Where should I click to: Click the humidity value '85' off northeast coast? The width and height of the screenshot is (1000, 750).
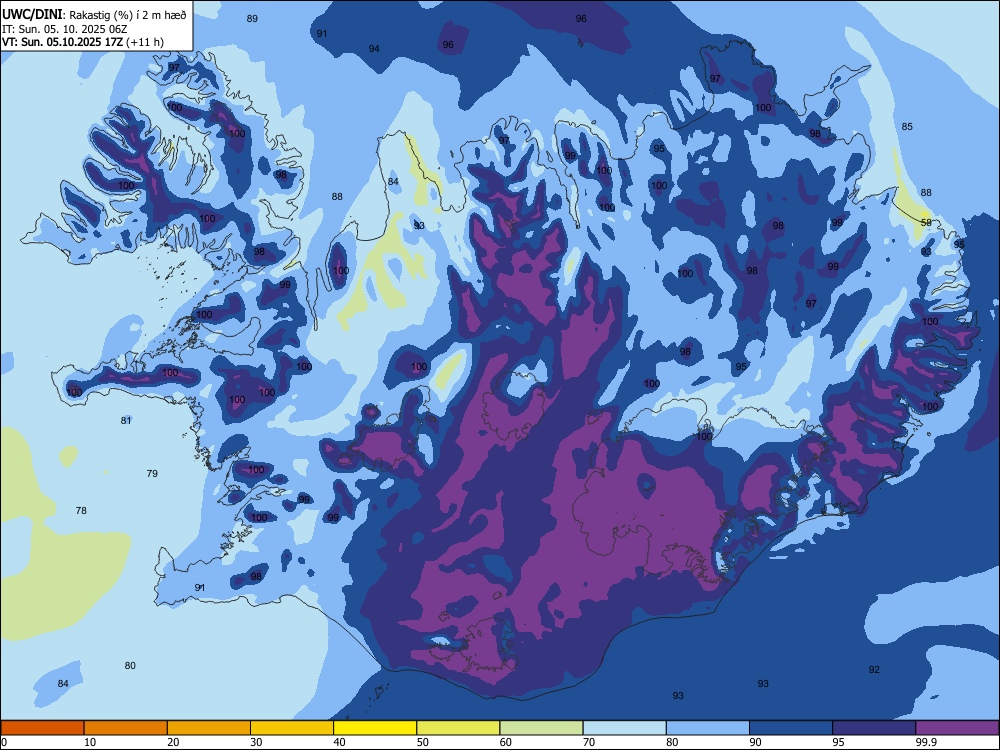pos(907,126)
